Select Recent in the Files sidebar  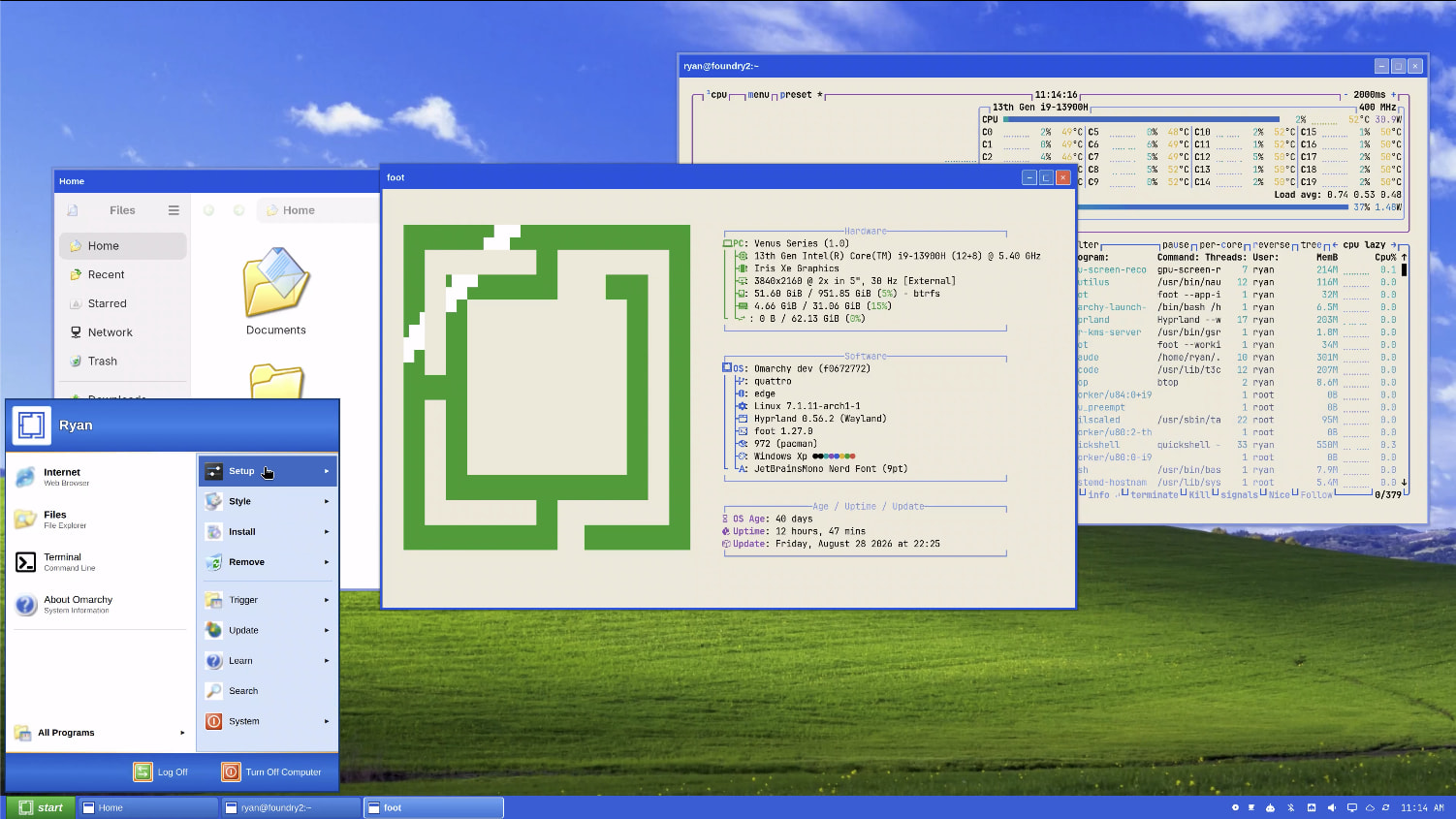123,275
